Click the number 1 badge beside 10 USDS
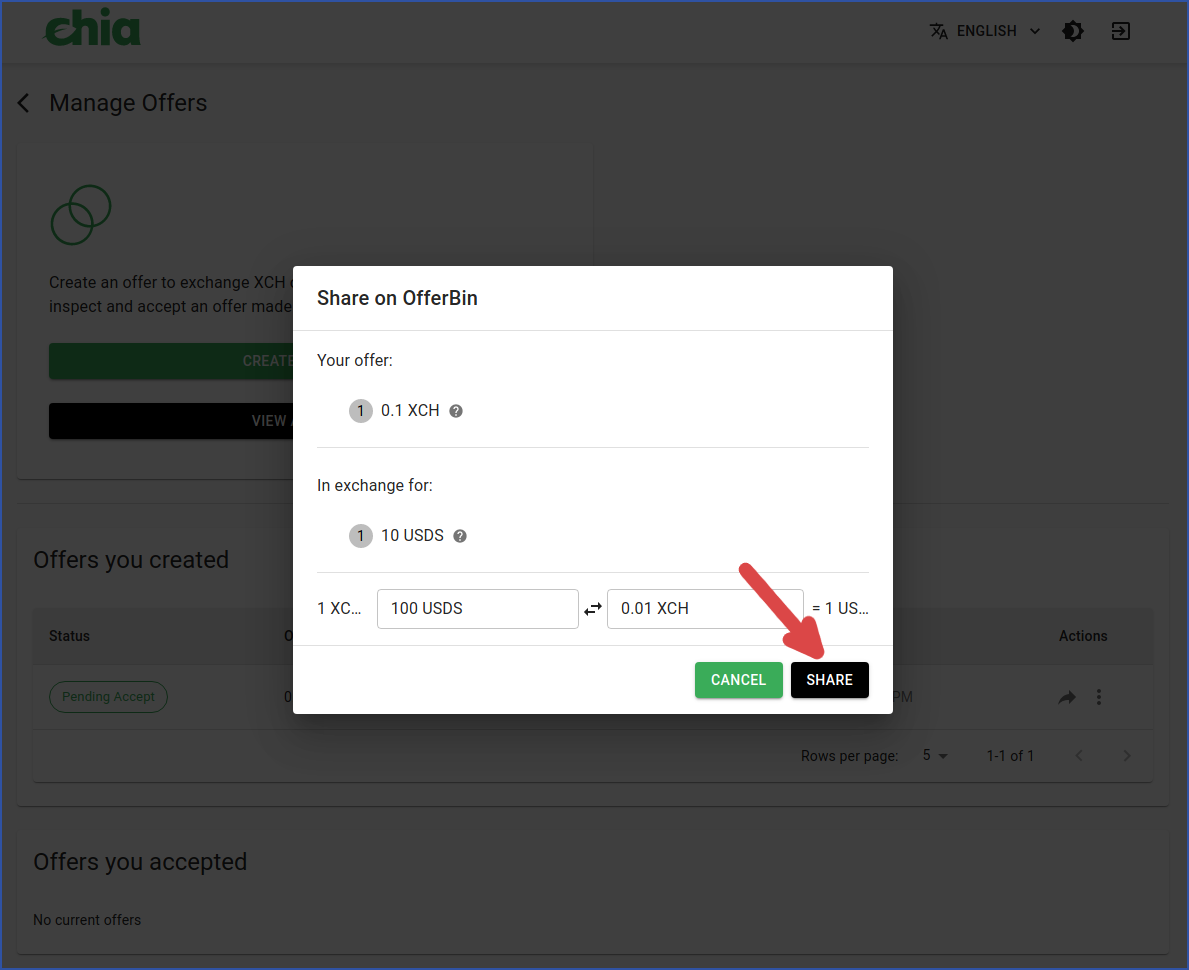Image resolution: width=1189 pixels, height=970 pixels. coord(360,536)
